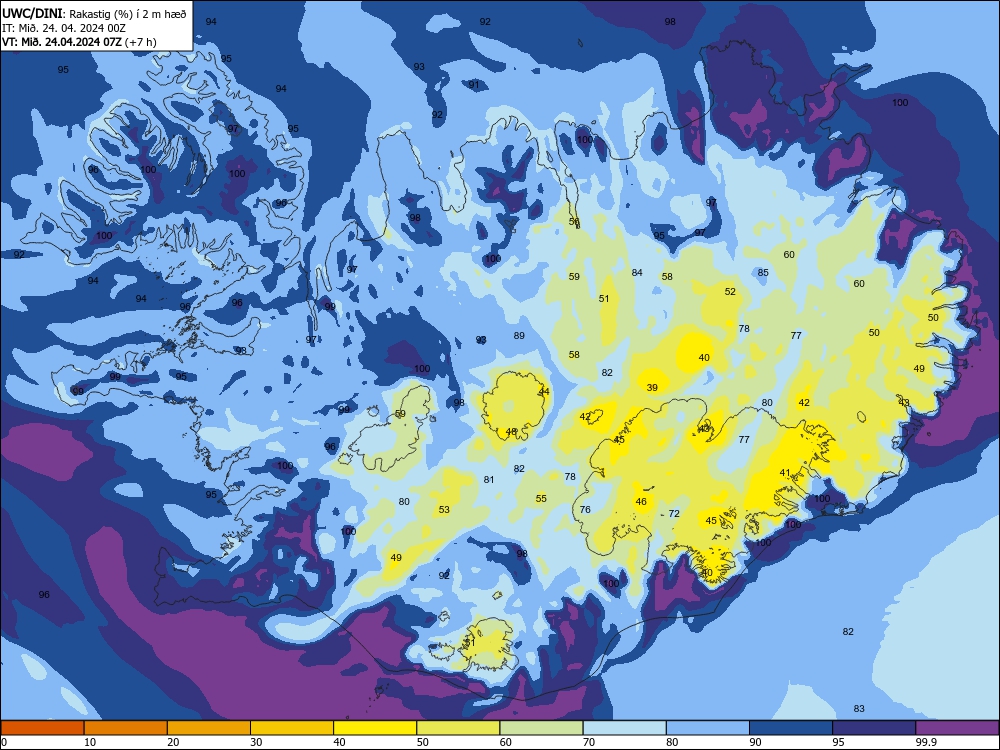Select the humidity value "55" on the map
Image resolution: width=1000 pixels, height=750 pixels.
[541, 499]
